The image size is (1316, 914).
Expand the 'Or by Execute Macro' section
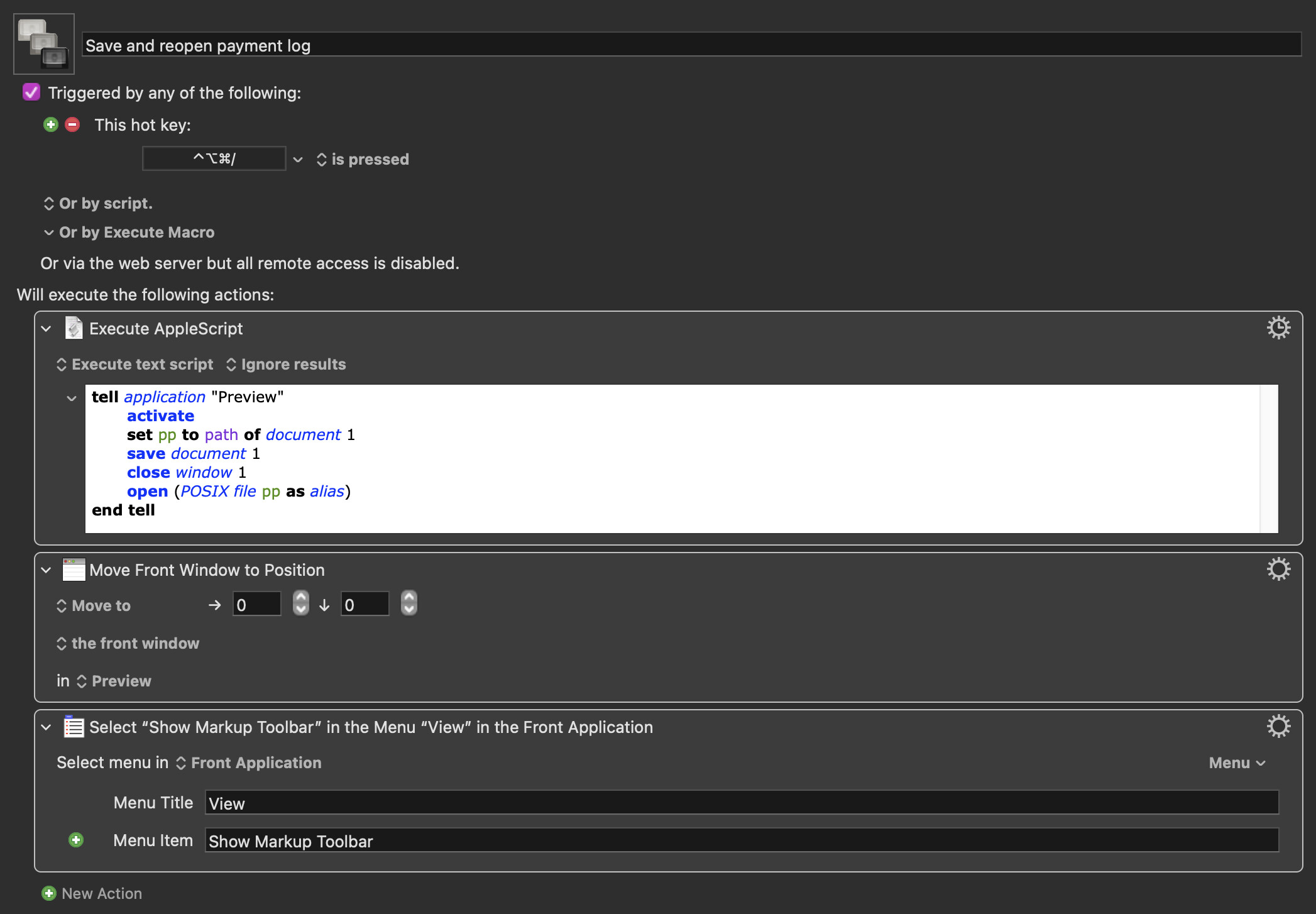[49, 233]
